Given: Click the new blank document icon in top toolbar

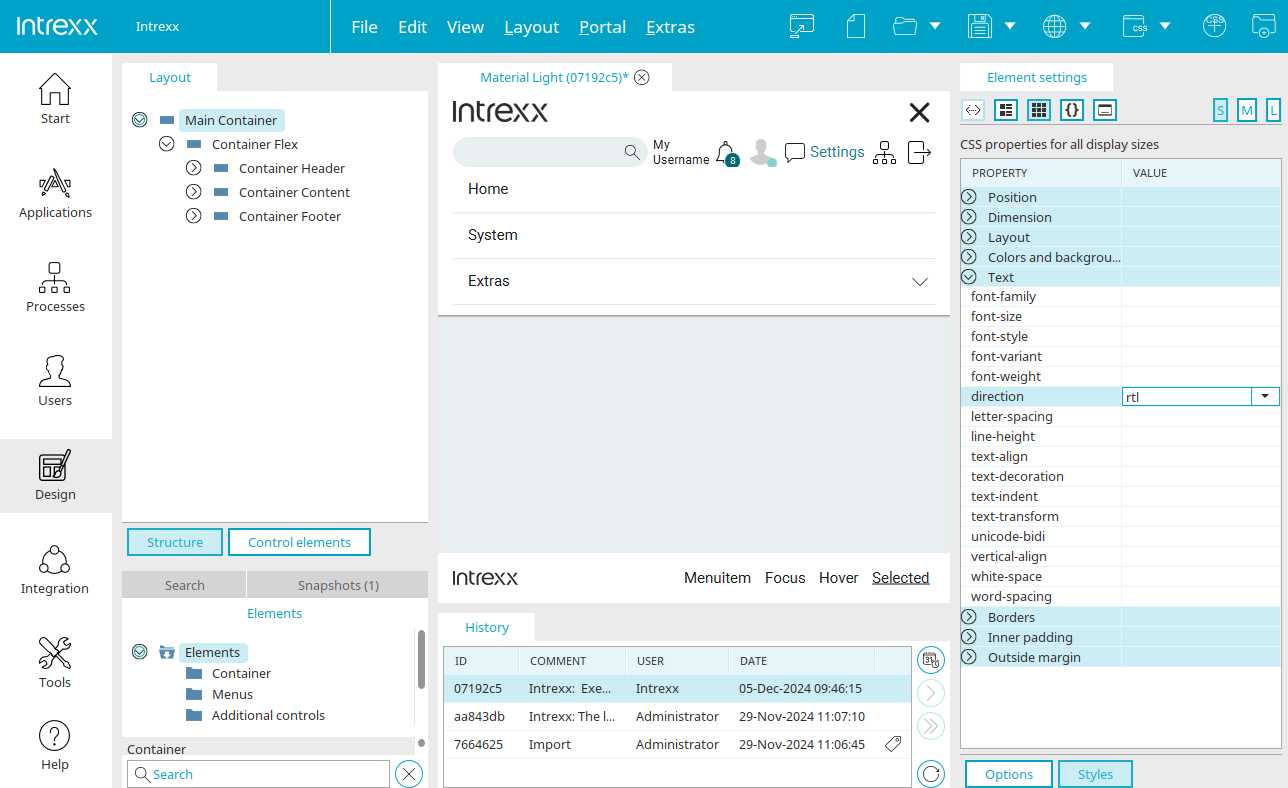Looking at the screenshot, I should coord(855,26).
